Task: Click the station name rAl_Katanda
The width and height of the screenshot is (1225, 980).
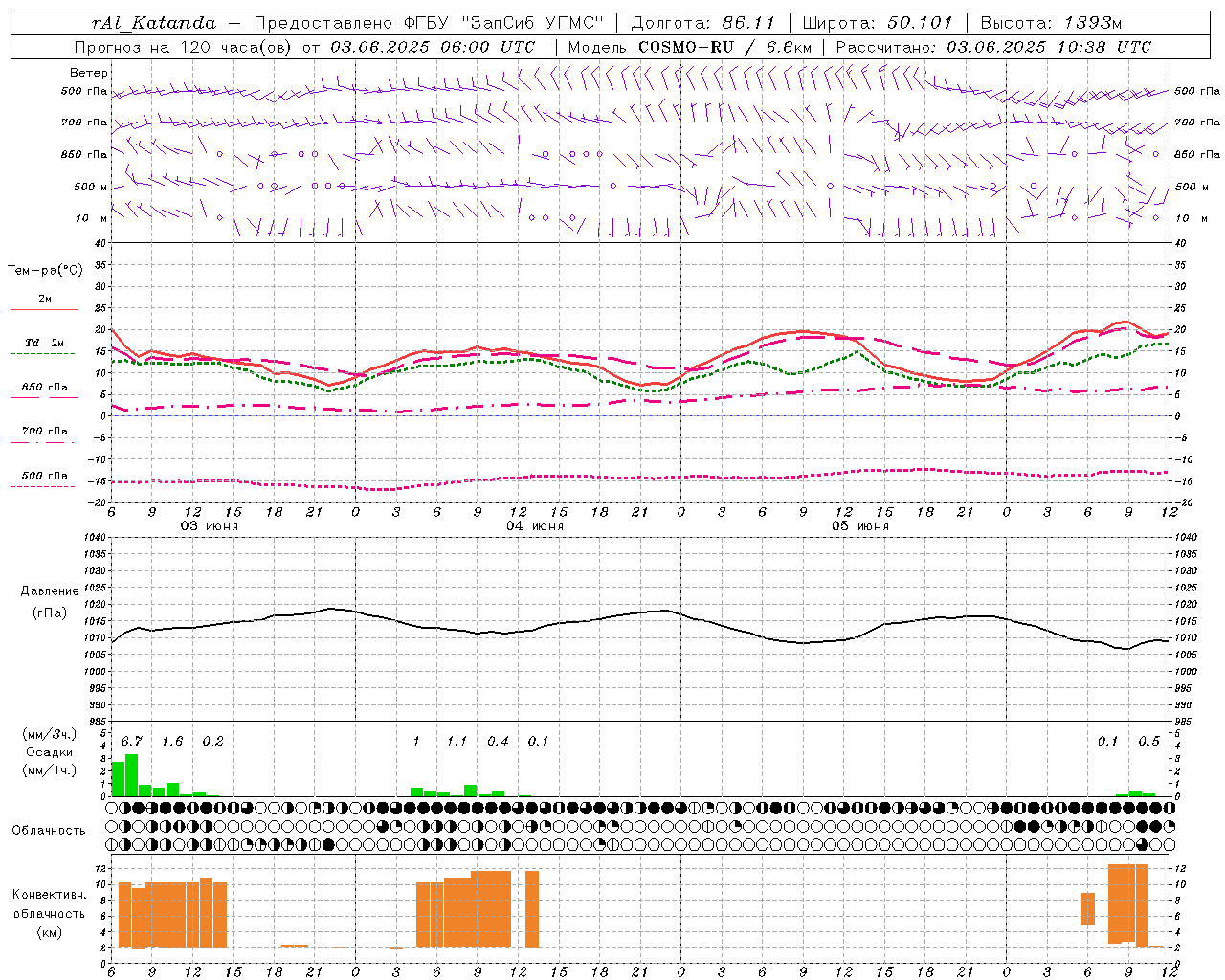Action: click(154, 23)
